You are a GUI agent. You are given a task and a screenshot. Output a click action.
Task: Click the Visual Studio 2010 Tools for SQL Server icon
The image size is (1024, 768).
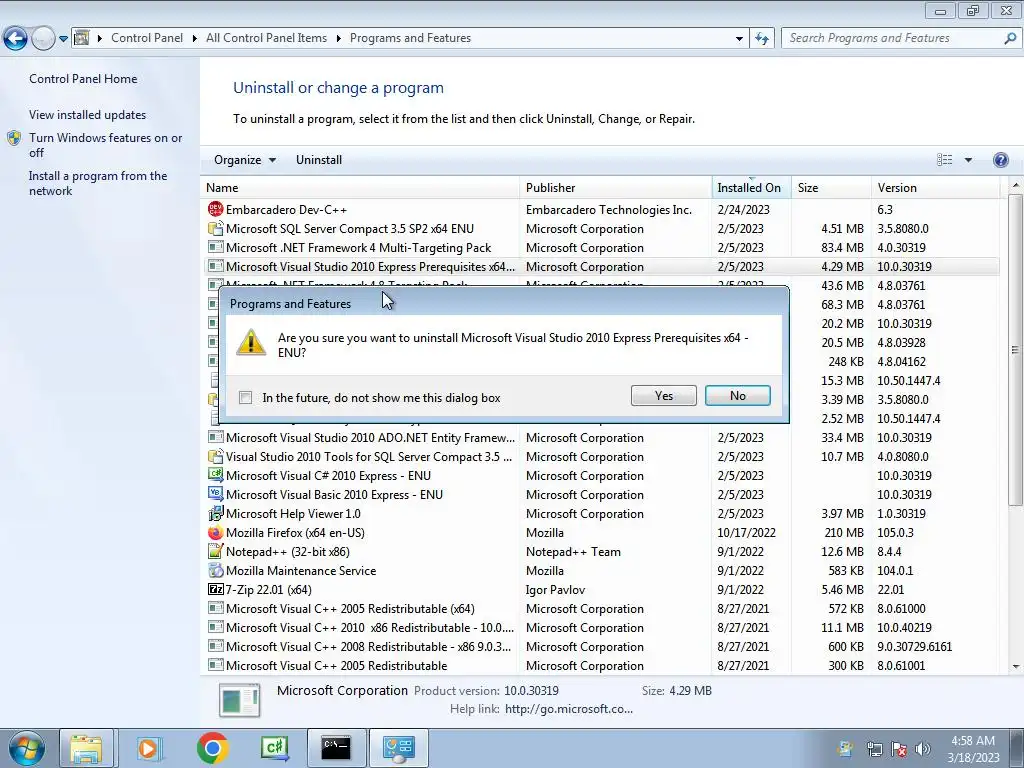[x=215, y=456]
